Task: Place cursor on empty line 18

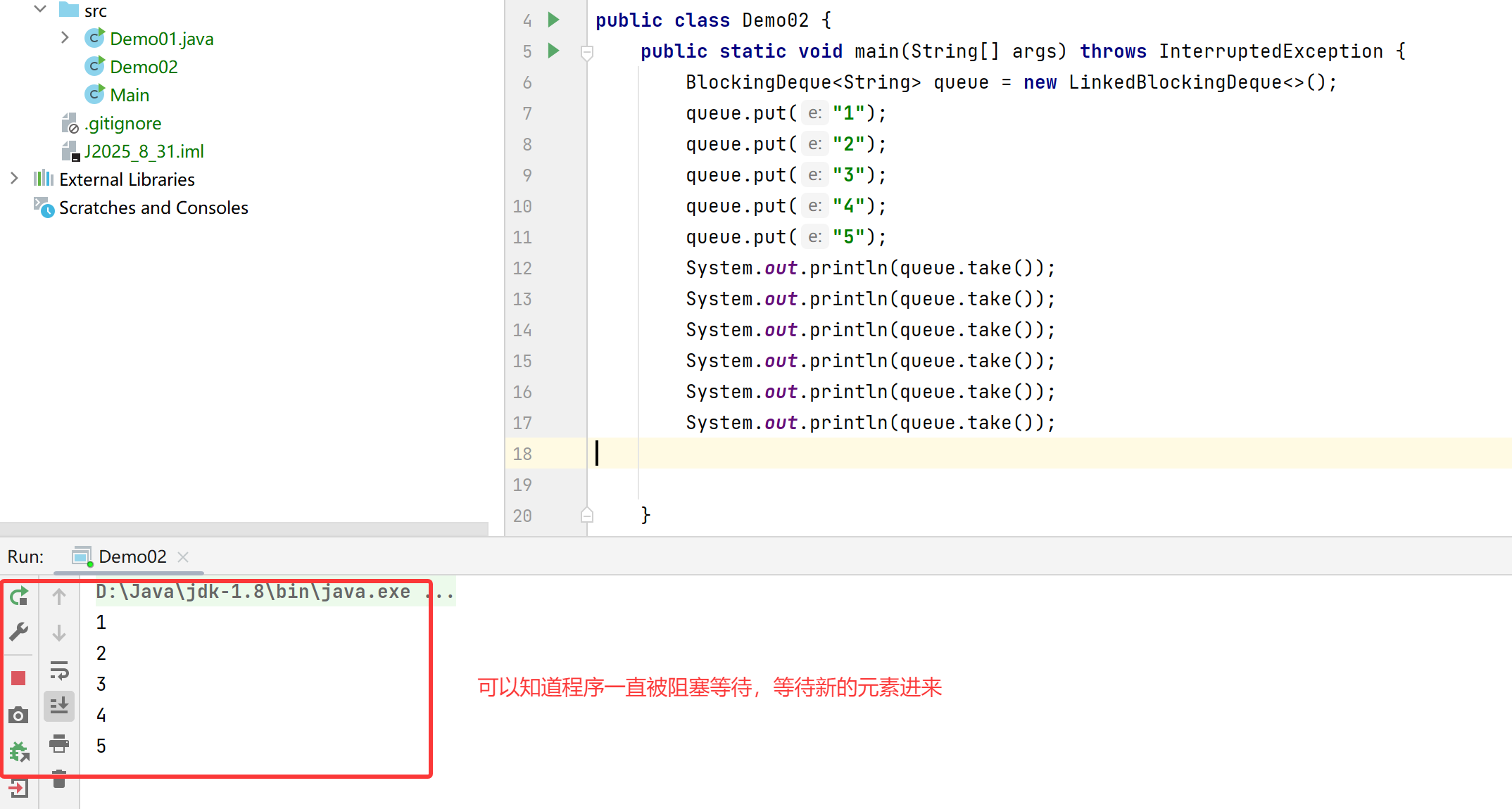Action: pos(1049,453)
